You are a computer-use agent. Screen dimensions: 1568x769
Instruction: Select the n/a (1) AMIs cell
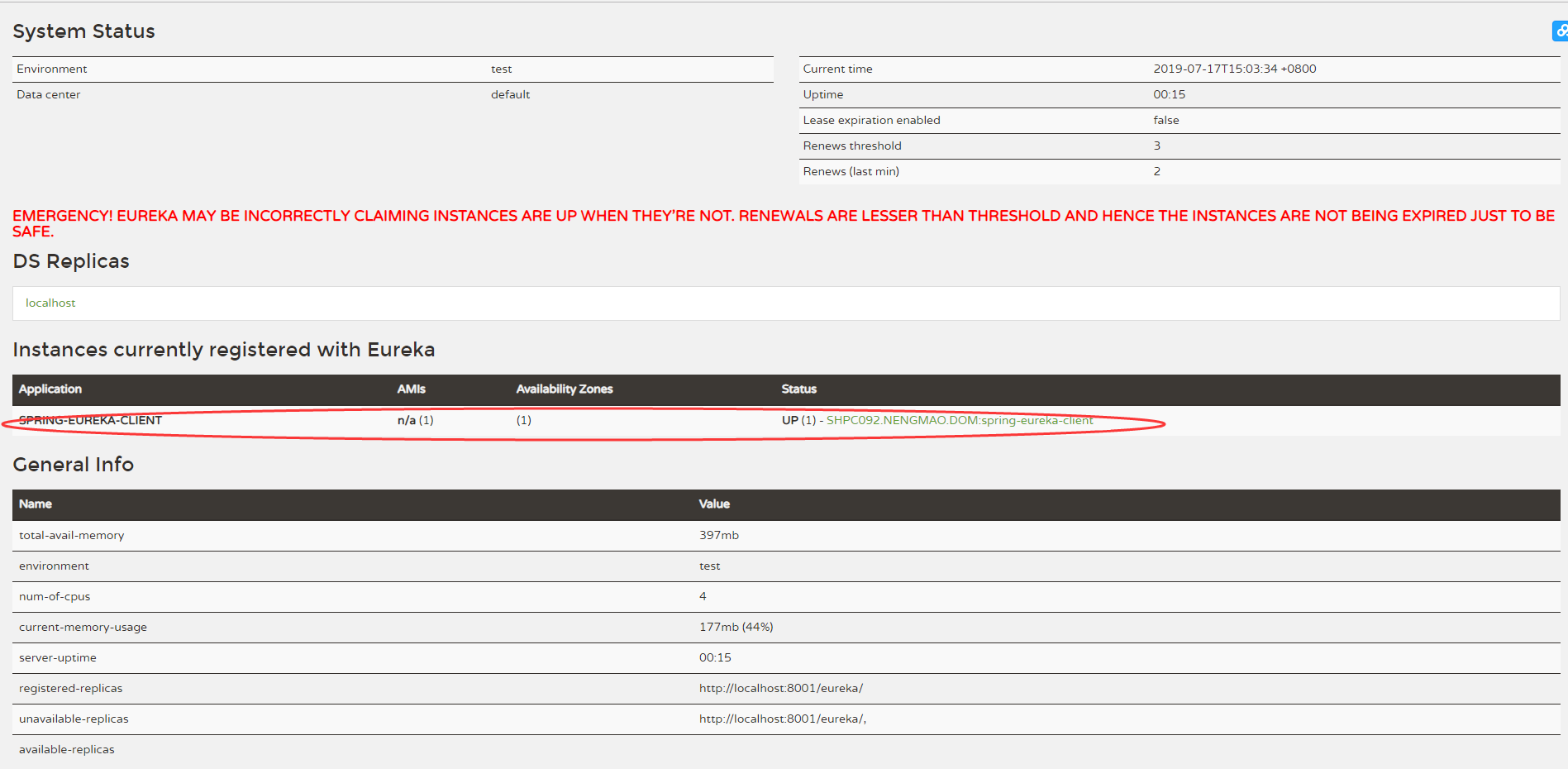[x=415, y=420]
